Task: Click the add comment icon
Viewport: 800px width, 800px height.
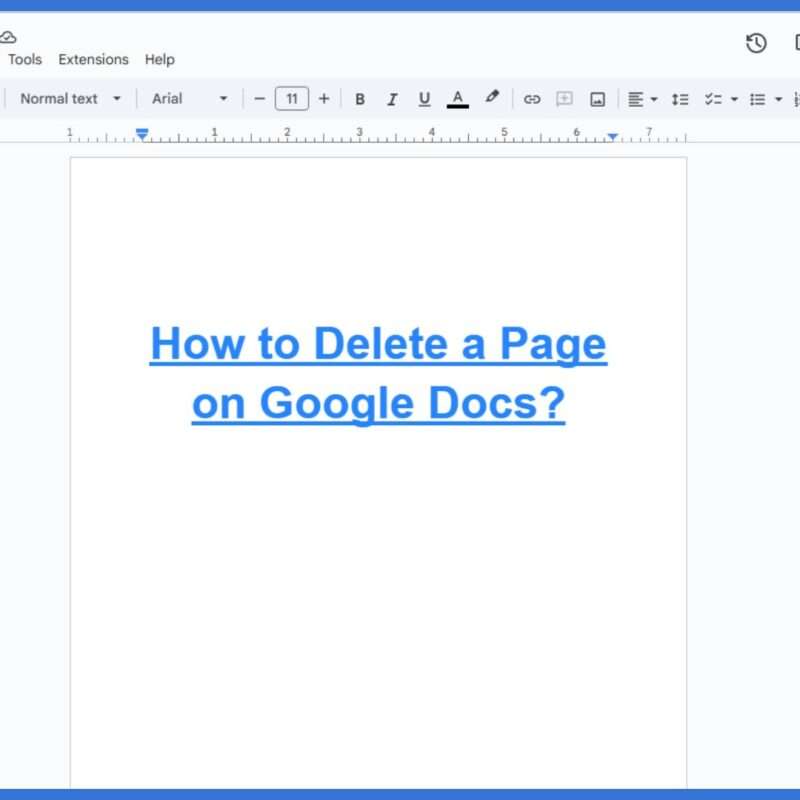Action: point(564,99)
